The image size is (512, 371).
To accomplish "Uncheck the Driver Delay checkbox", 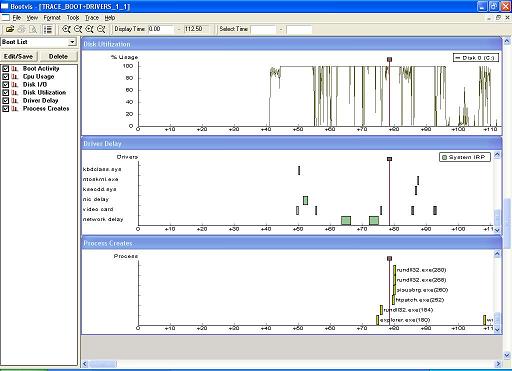I will point(5,101).
